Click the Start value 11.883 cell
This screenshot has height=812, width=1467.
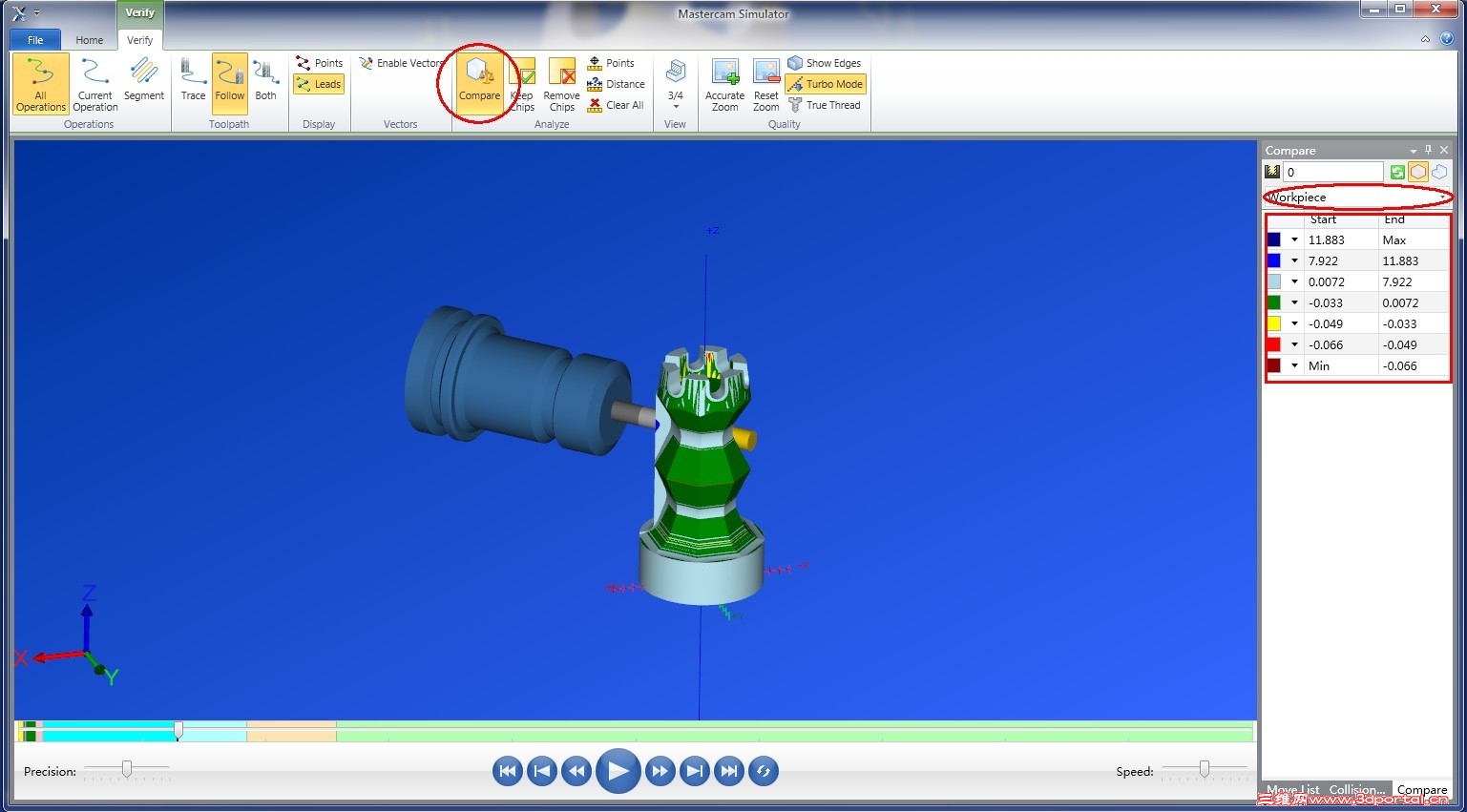pos(1341,239)
